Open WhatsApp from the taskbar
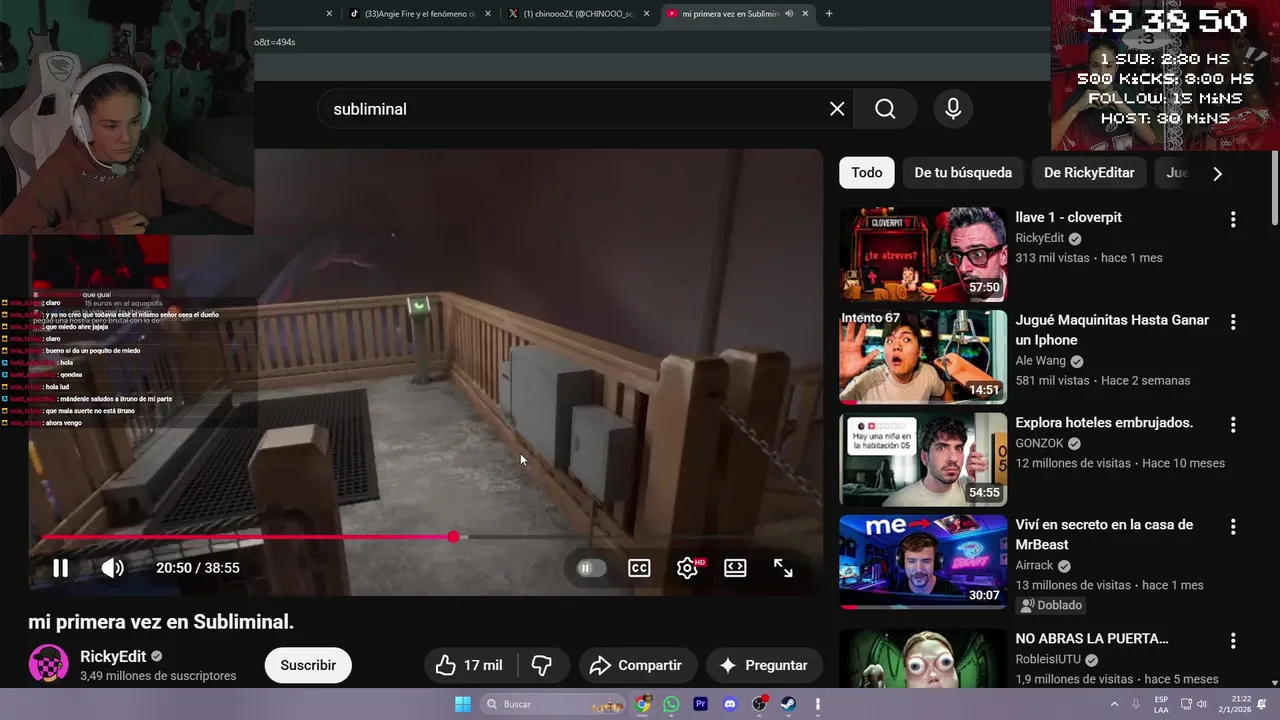 [671, 704]
